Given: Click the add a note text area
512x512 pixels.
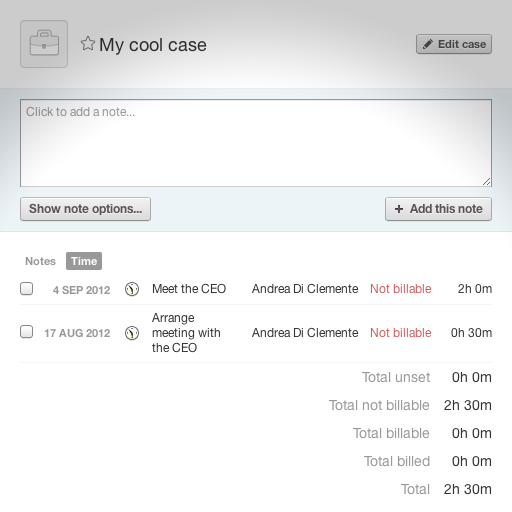Looking at the screenshot, I should click(256, 143).
